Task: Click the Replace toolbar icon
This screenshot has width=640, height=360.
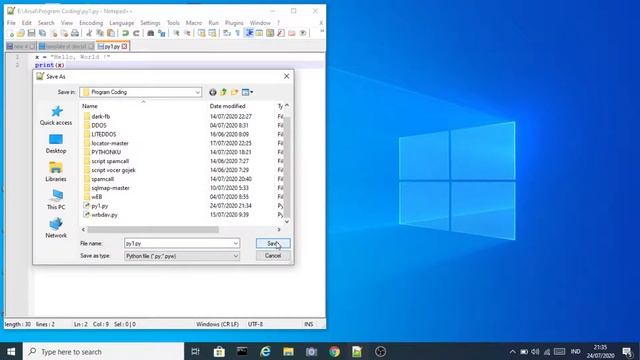Action: coord(162,33)
